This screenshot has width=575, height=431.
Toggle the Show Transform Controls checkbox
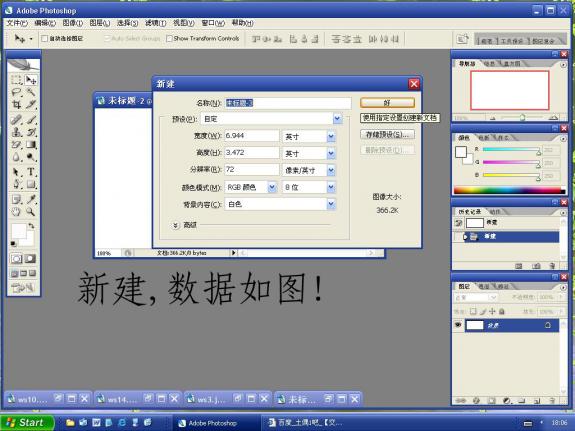[x=169, y=39]
